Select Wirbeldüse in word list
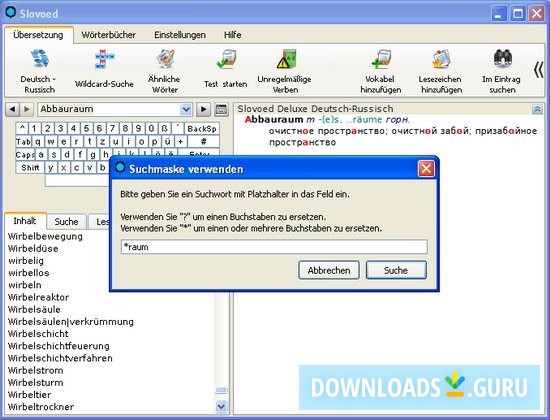The height and width of the screenshot is (420, 550). click(33, 249)
